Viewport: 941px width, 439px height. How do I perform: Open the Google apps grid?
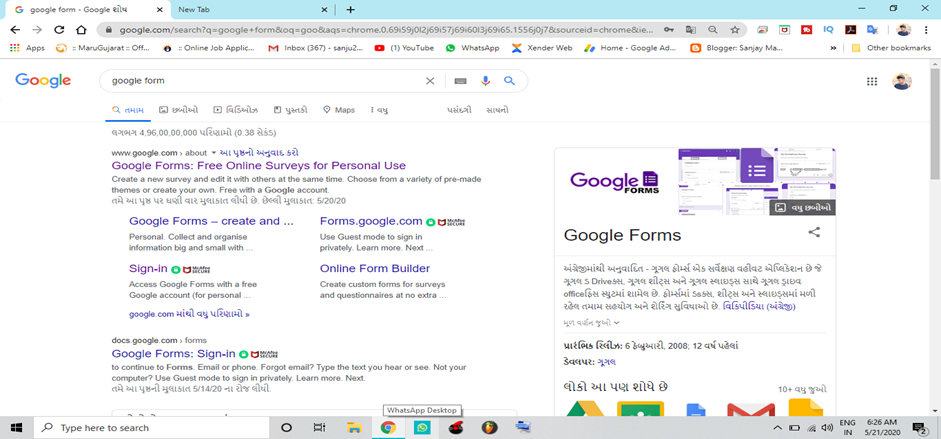coord(872,82)
